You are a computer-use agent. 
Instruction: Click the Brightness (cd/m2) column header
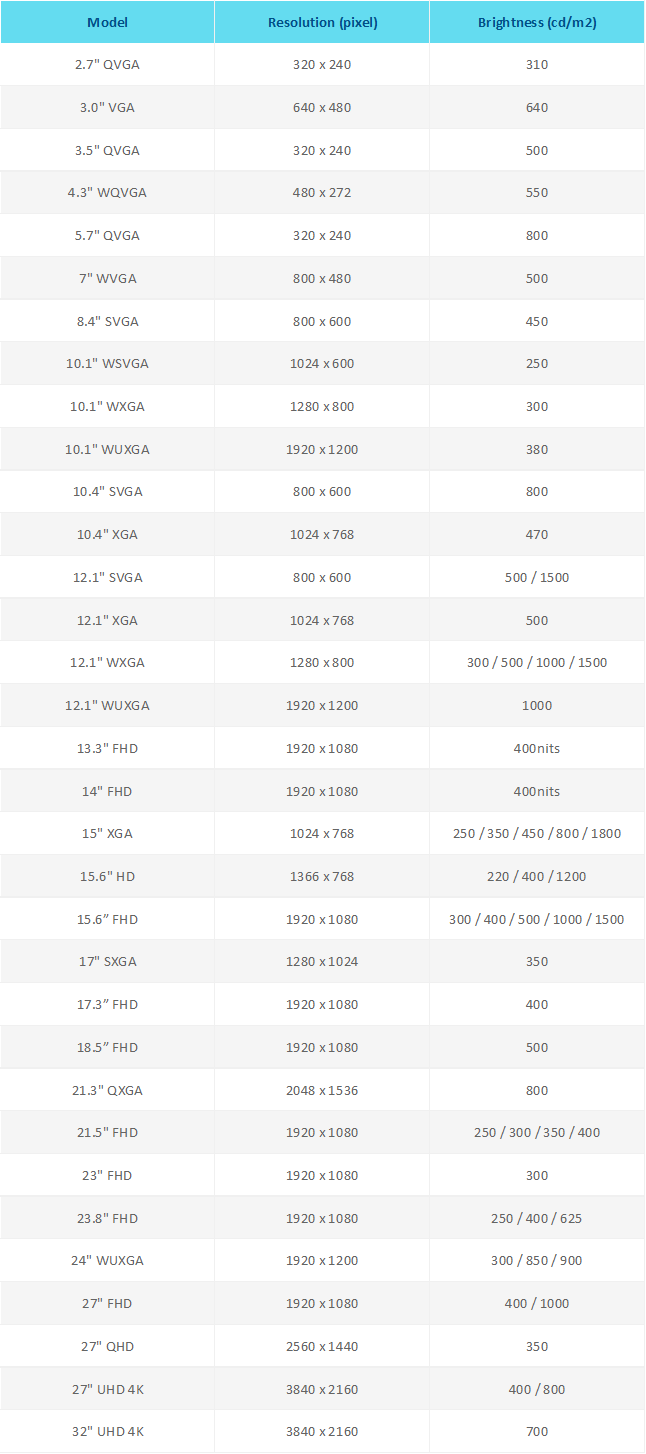[x=537, y=22]
